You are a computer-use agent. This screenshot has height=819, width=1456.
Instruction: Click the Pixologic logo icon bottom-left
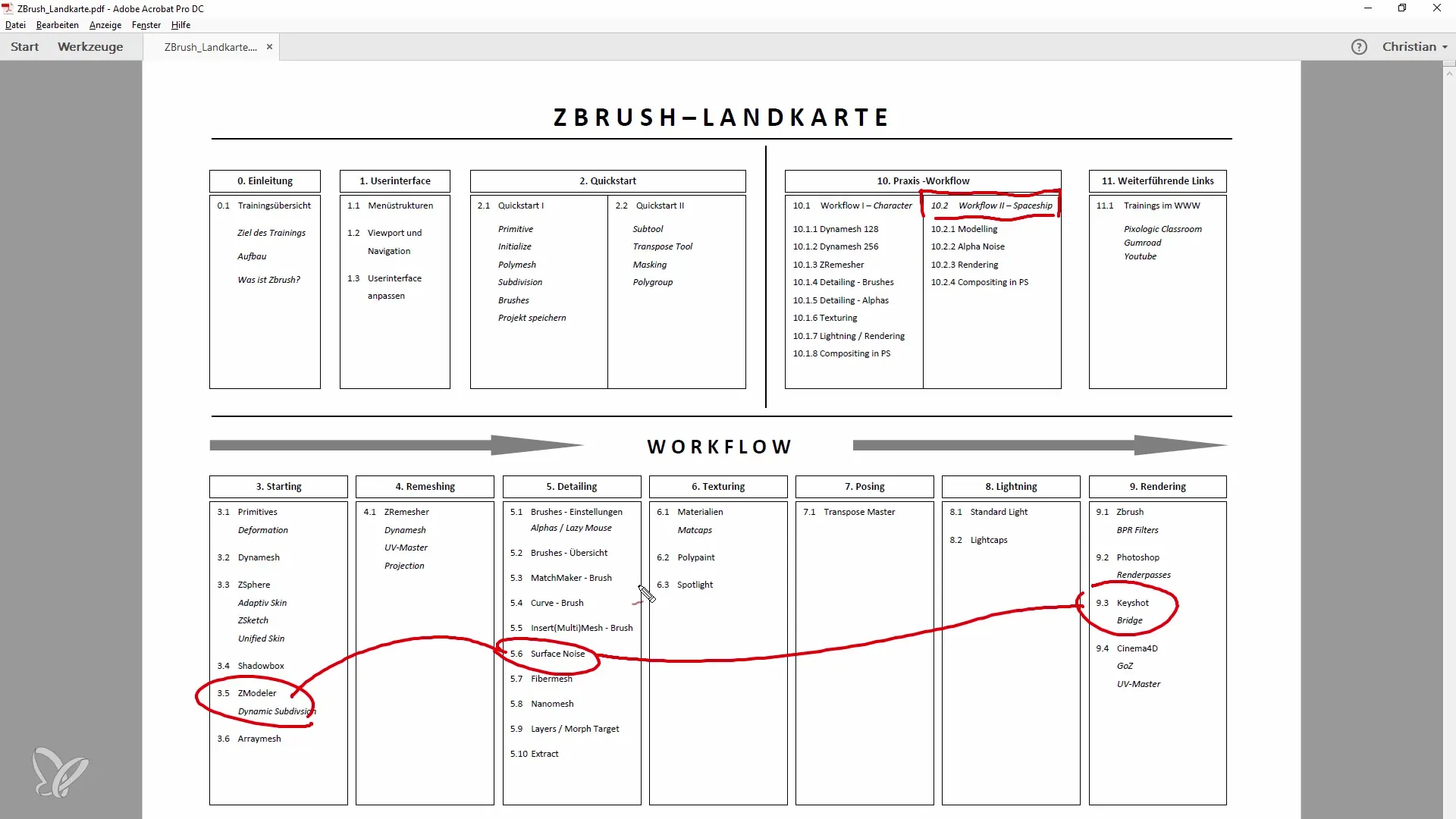60,773
